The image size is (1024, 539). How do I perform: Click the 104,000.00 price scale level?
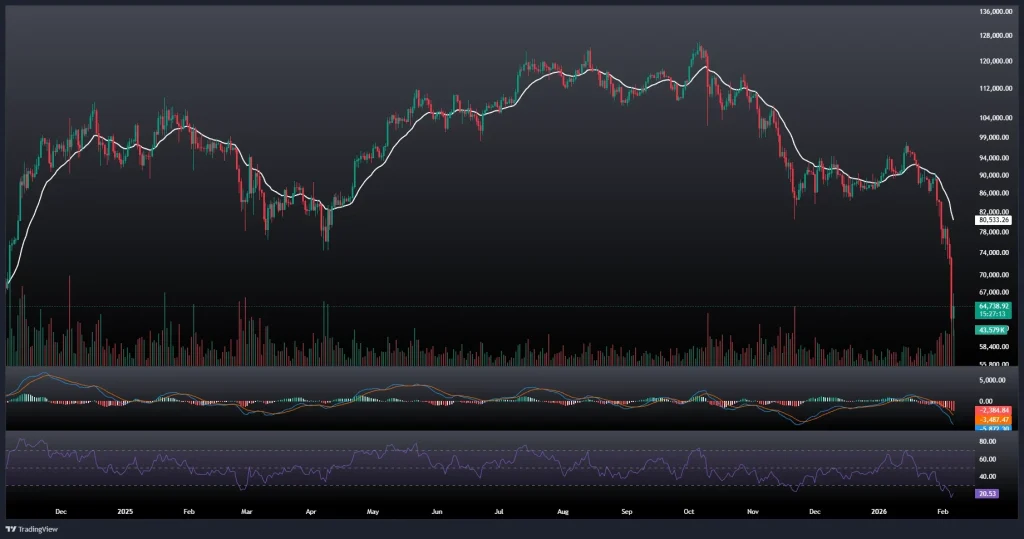point(996,117)
